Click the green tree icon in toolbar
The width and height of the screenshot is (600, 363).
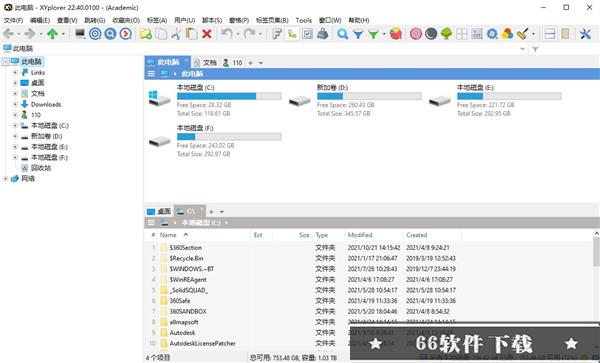[x=446, y=34]
